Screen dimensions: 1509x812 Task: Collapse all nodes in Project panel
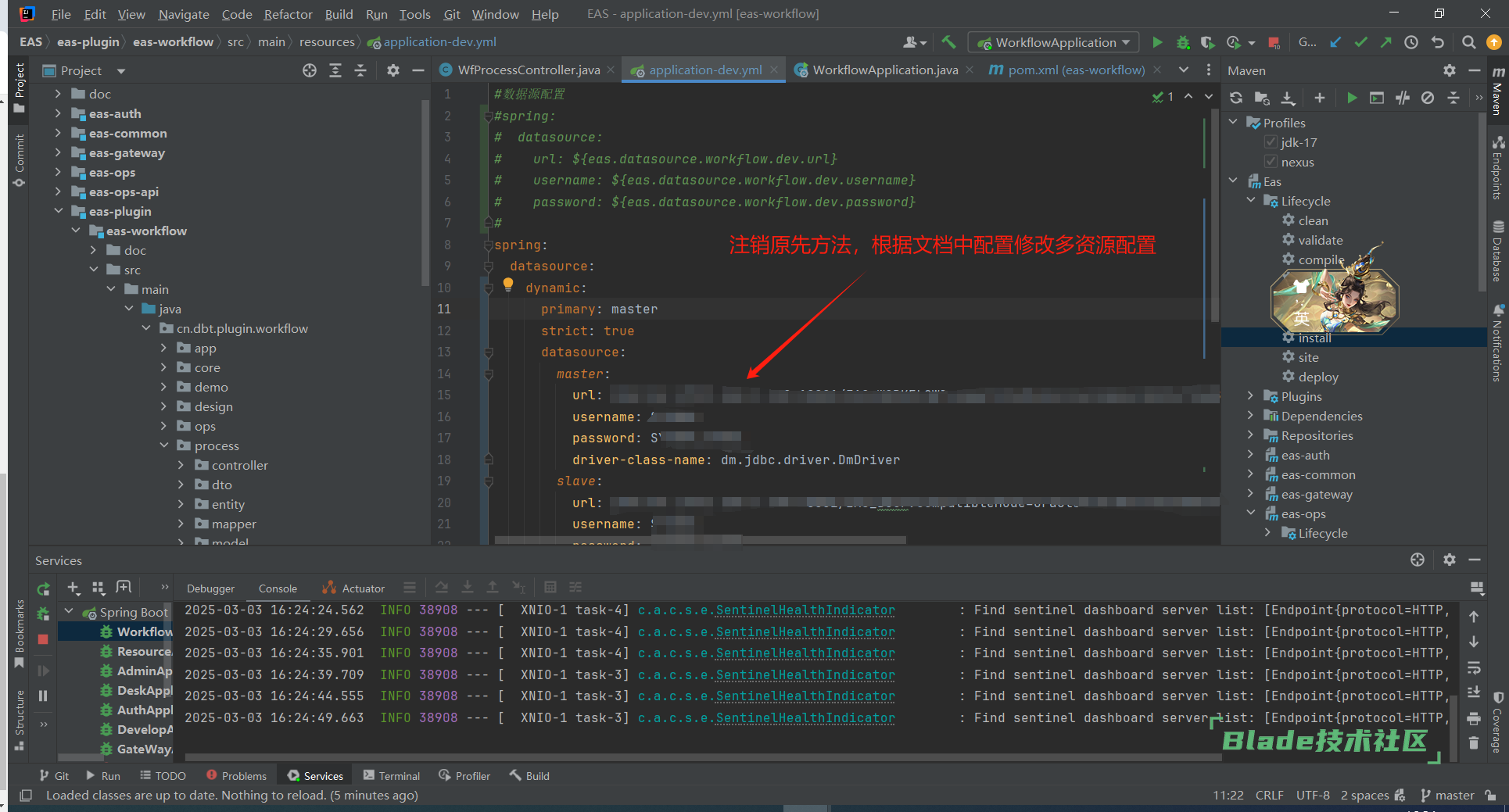[x=360, y=70]
